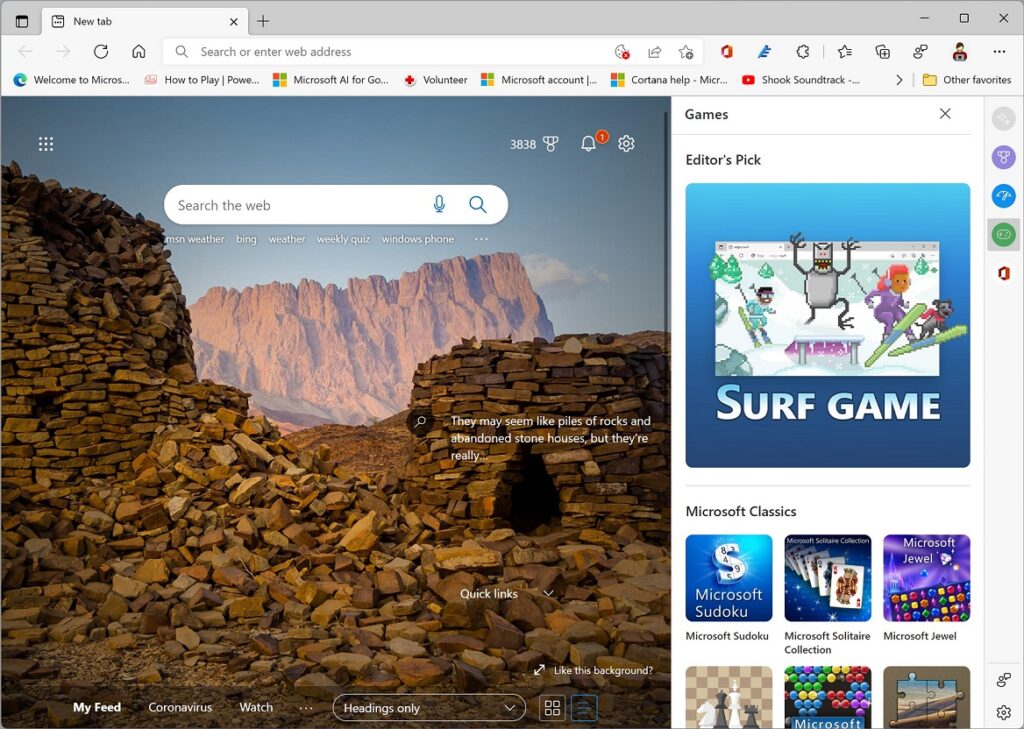Expand the Quick links chevron

point(548,593)
